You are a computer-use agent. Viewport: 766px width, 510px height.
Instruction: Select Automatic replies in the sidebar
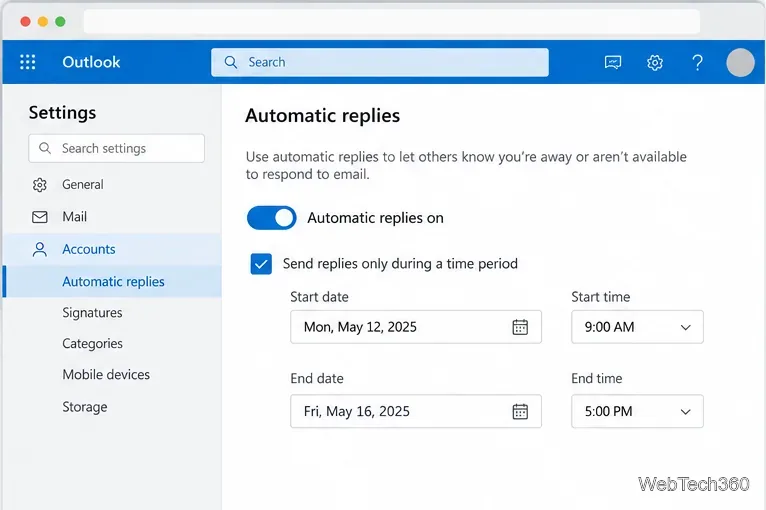click(112, 281)
